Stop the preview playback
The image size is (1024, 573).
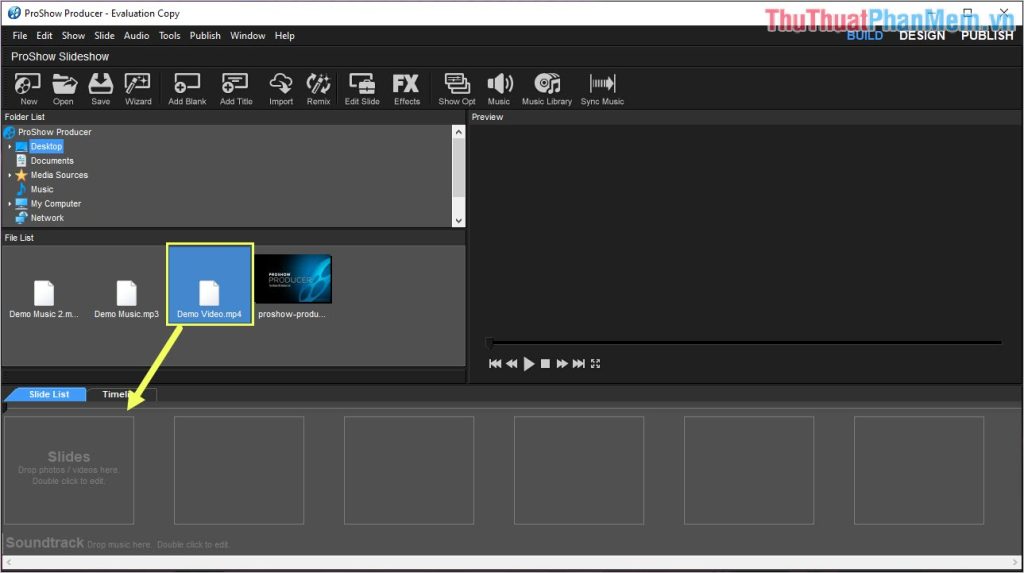coord(545,364)
